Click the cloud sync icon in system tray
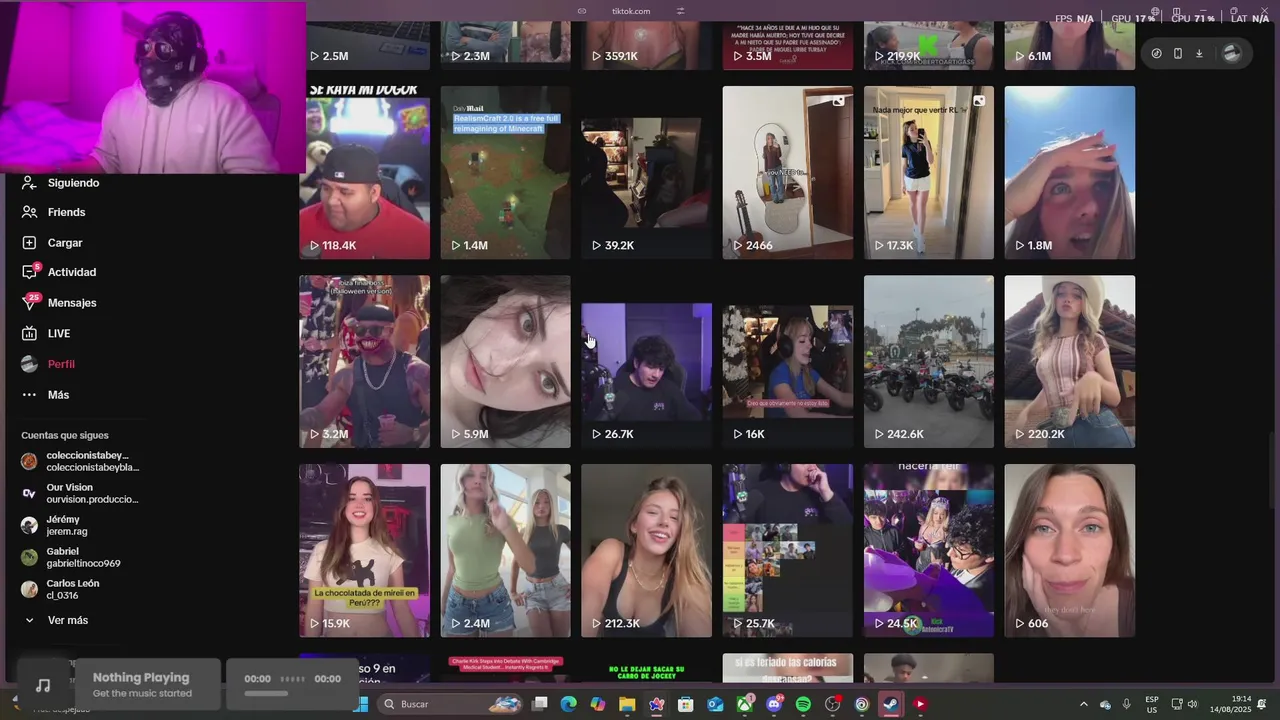Image resolution: width=1280 pixels, height=720 pixels. coord(1105,704)
